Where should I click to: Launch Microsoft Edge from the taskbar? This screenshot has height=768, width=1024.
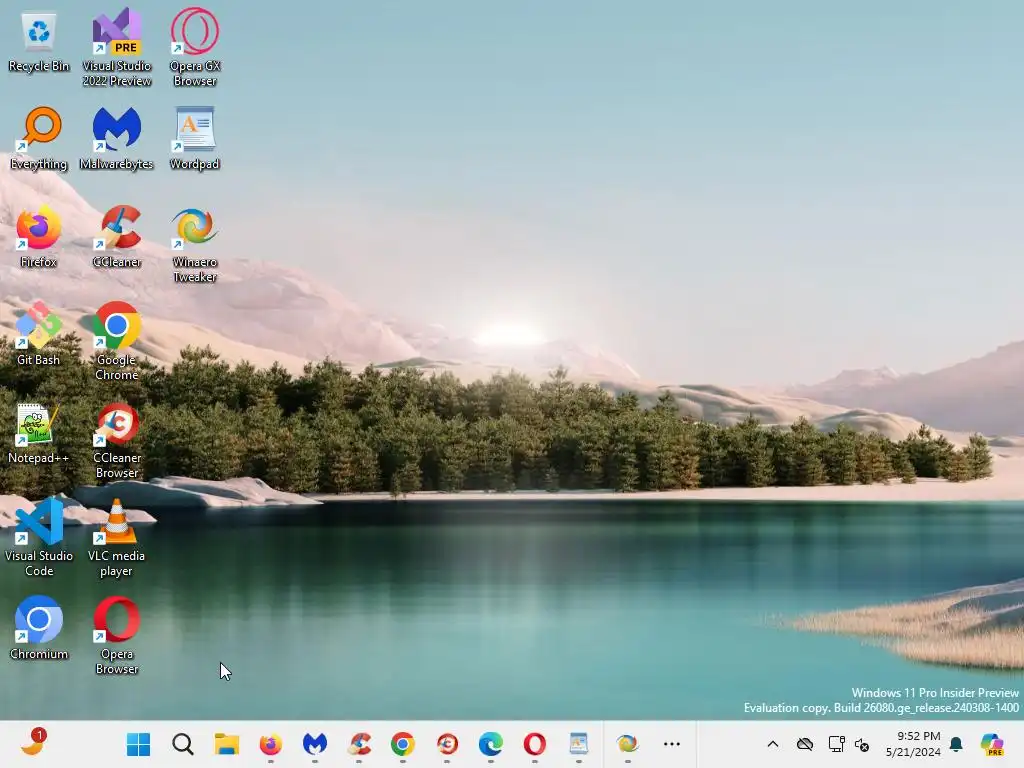(x=490, y=744)
